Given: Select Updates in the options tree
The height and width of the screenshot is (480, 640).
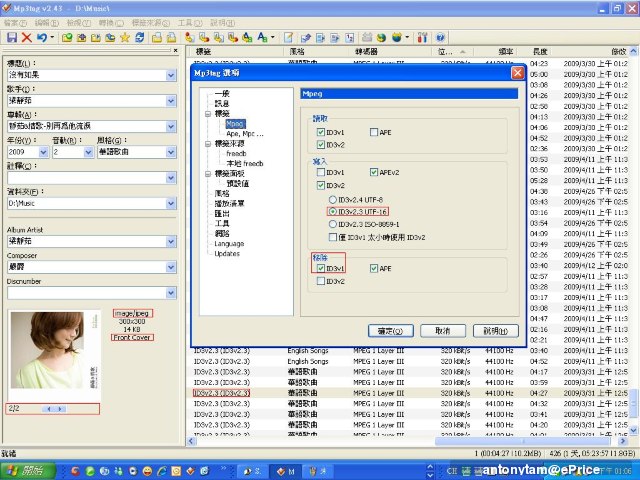Looking at the screenshot, I should tap(227, 253).
